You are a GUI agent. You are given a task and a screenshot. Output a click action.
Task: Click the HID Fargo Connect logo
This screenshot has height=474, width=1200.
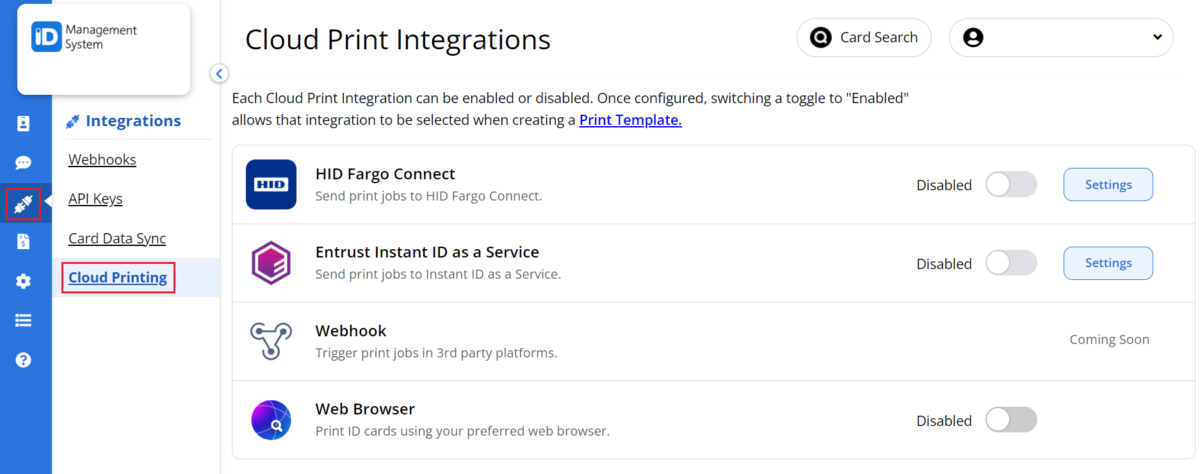click(x=271, y=185)
